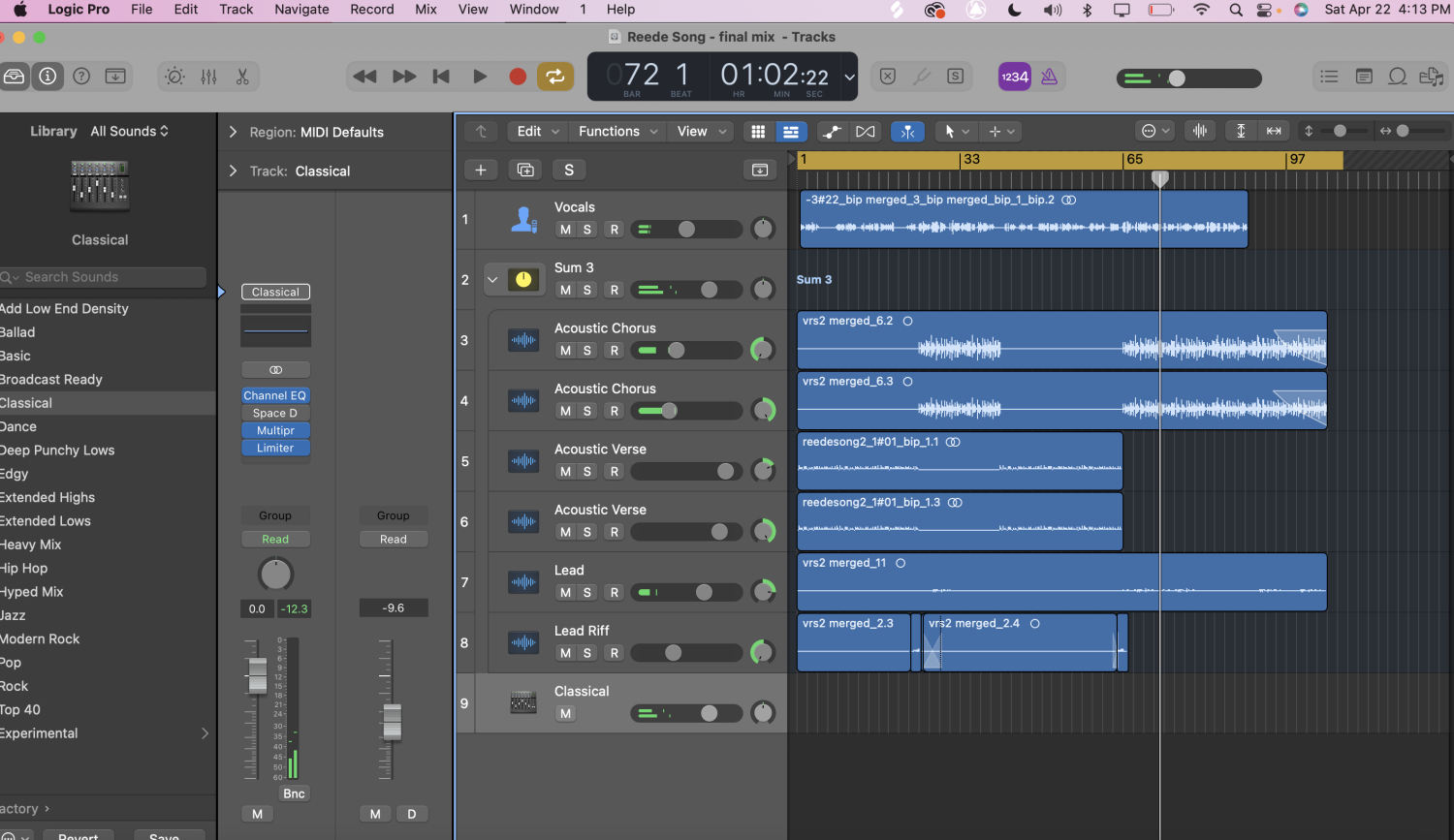The width and height of the screenshot is (1454, 840).
Task: Mute the Vocals track
Action: [565, 230]
